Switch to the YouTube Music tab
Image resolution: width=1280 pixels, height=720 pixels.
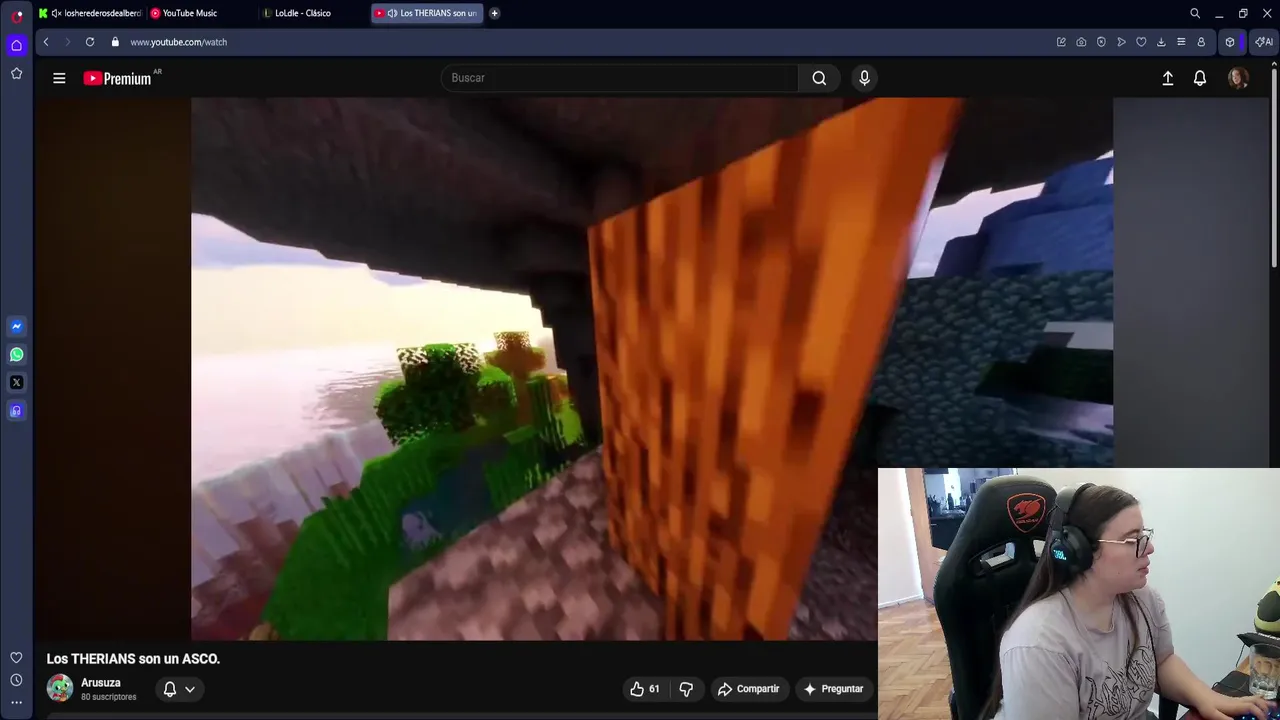[x=190, y=13]
